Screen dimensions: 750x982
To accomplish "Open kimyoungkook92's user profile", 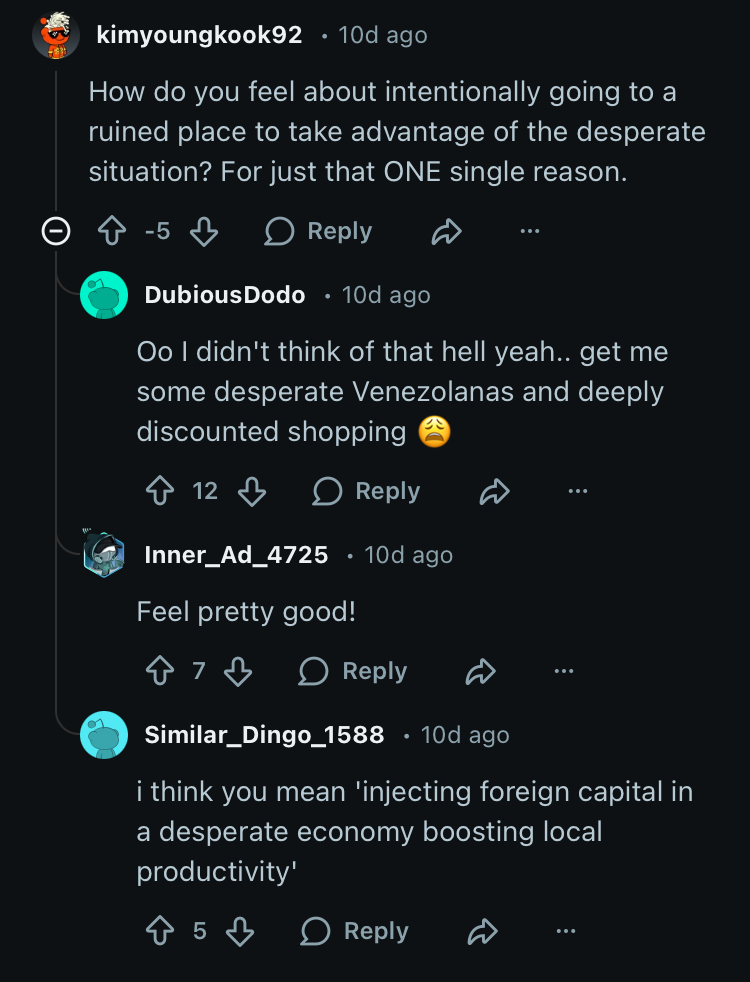I will coord(199,35).
